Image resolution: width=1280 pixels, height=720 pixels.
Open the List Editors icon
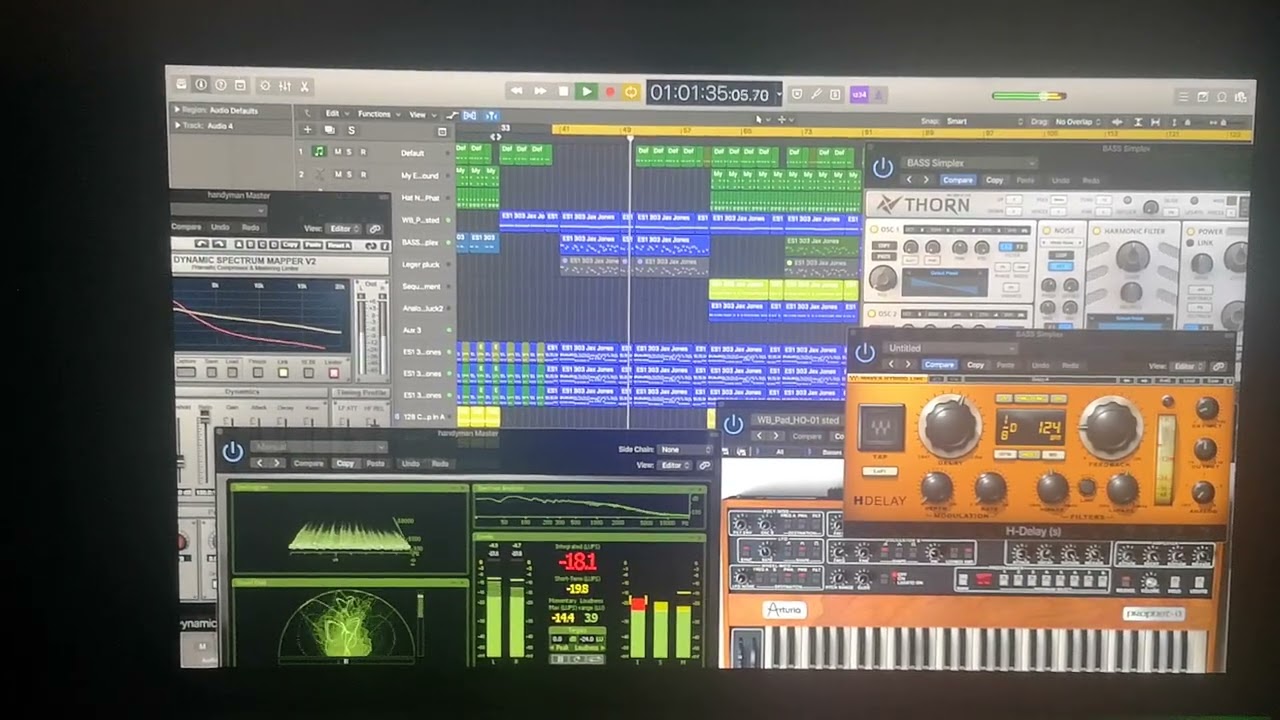pos(1183,97)
